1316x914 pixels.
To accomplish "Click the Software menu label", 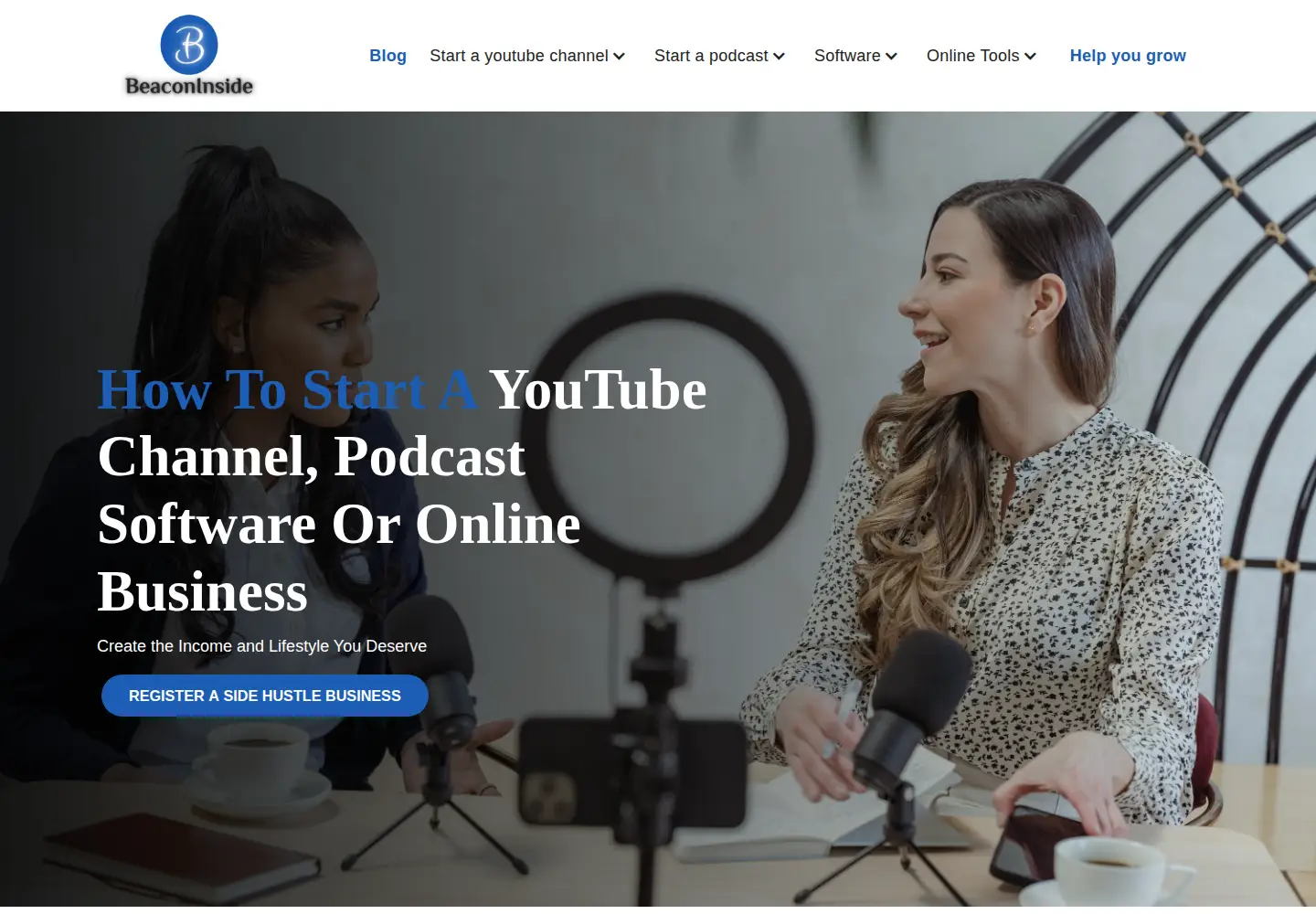I will [847, 56].
